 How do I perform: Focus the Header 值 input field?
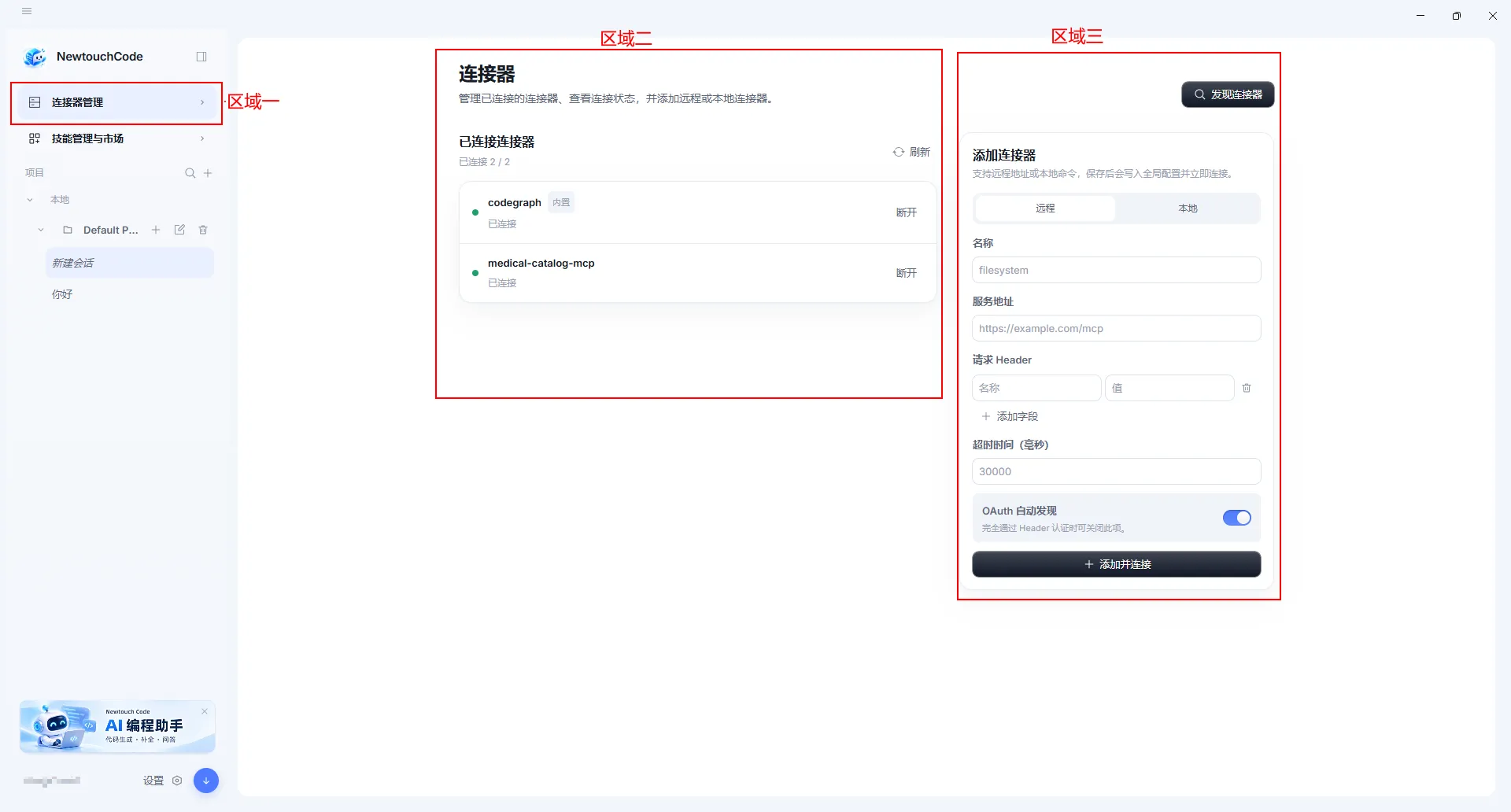point(1169,388)
